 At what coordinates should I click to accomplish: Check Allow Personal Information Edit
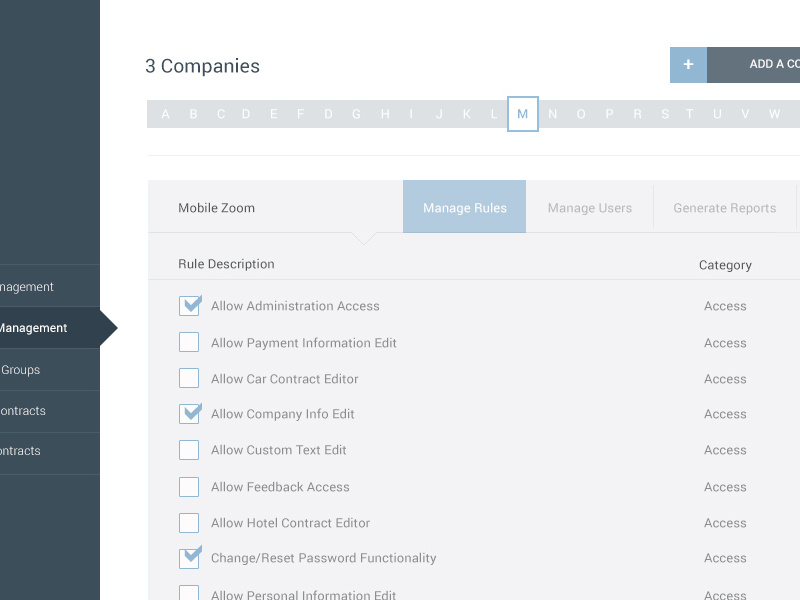click(189, 593)
